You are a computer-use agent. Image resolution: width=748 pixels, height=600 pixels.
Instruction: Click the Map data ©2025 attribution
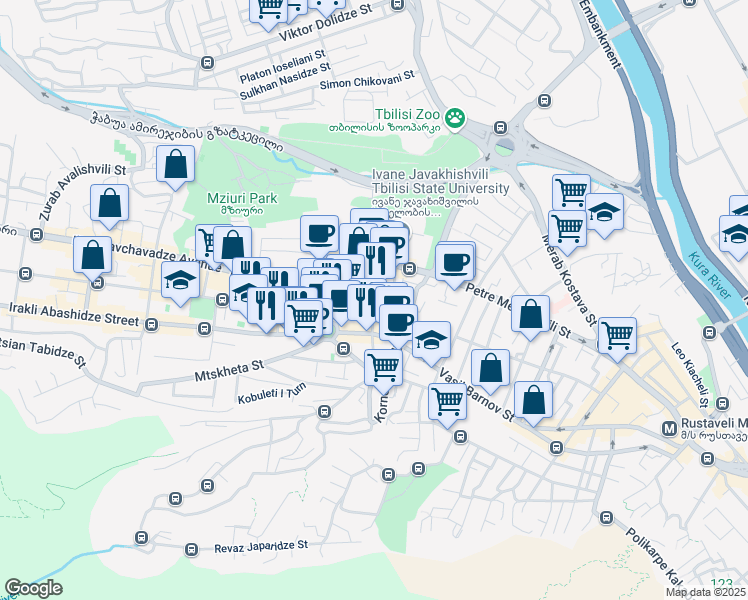click(x=706, y=592)
